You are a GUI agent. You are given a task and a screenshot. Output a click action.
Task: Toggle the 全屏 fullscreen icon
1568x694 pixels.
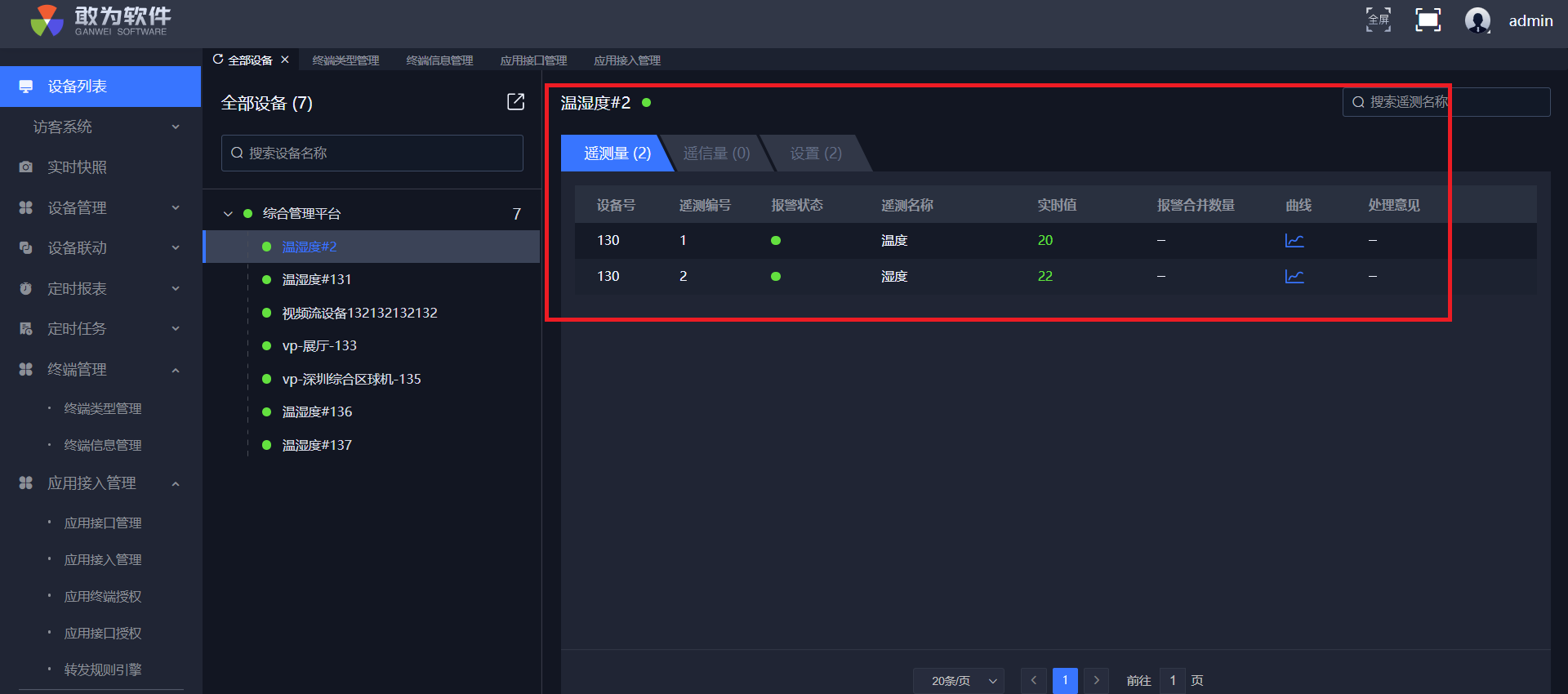[1379, 20]
